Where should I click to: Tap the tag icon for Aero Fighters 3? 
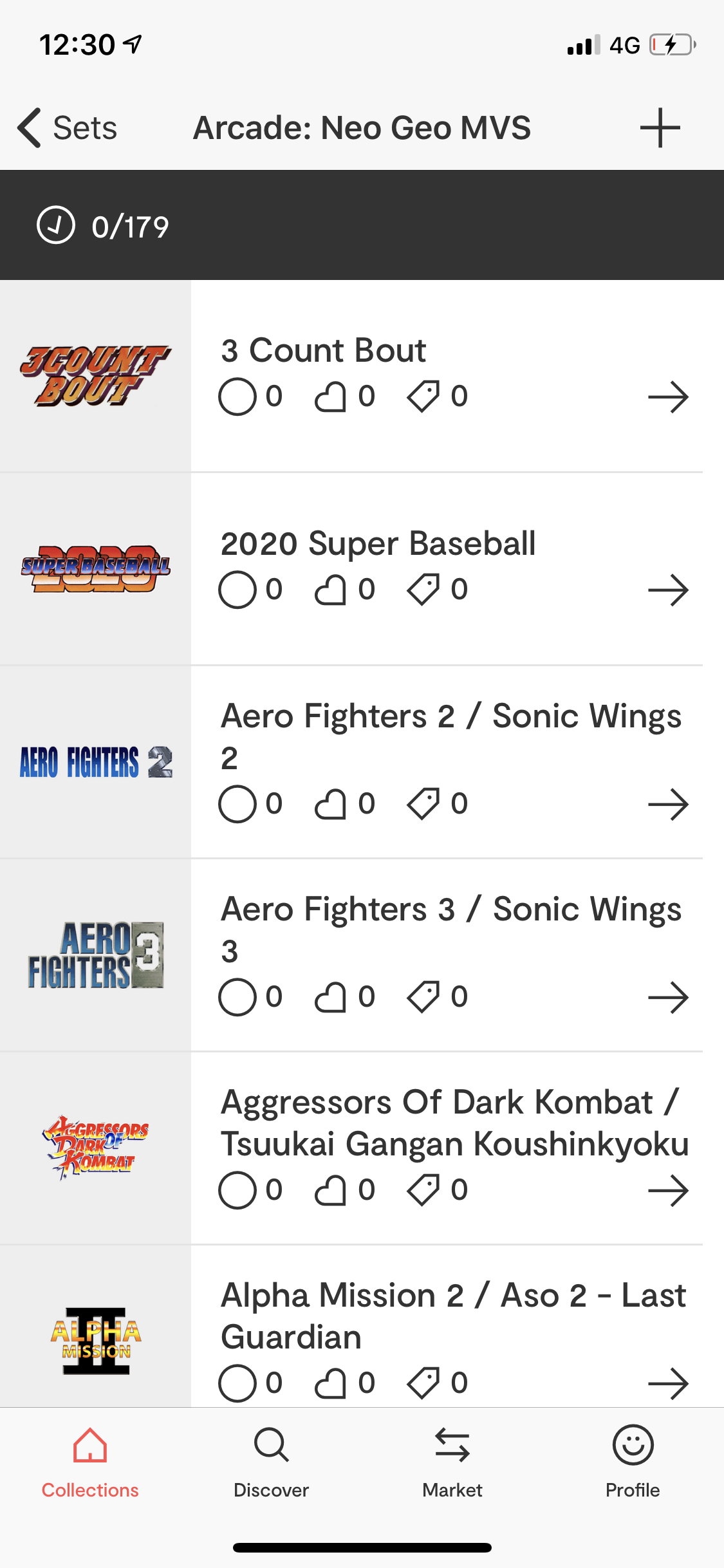[x=423, y=997]
